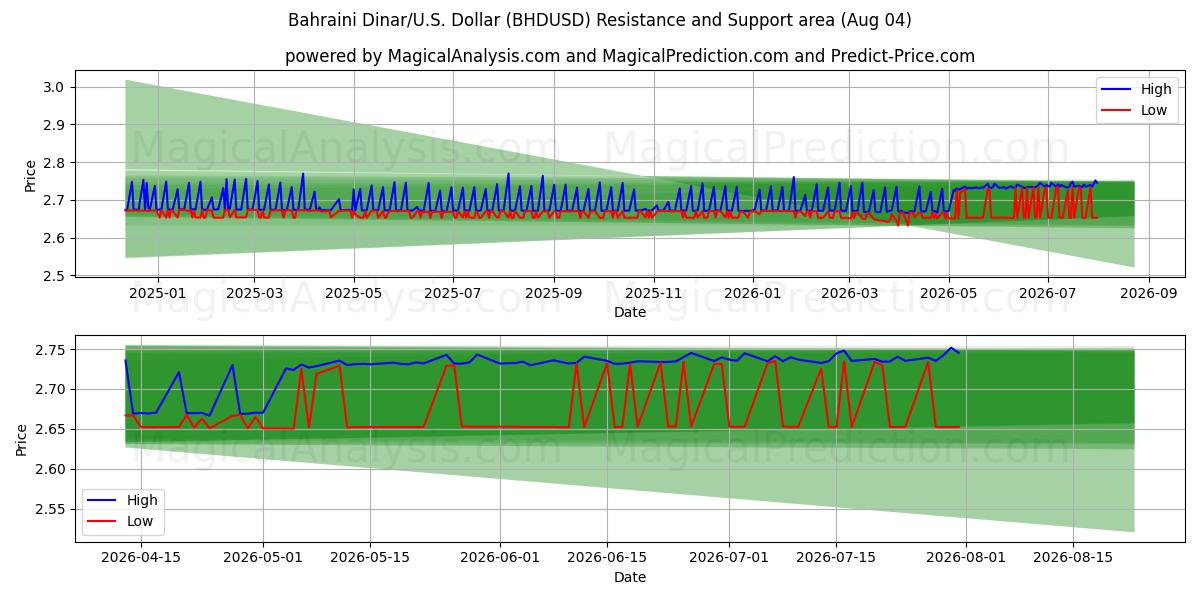Click the bottom chart 'Date' axis label
Viewport: 1200px width, 600px height.
(630, 577)
